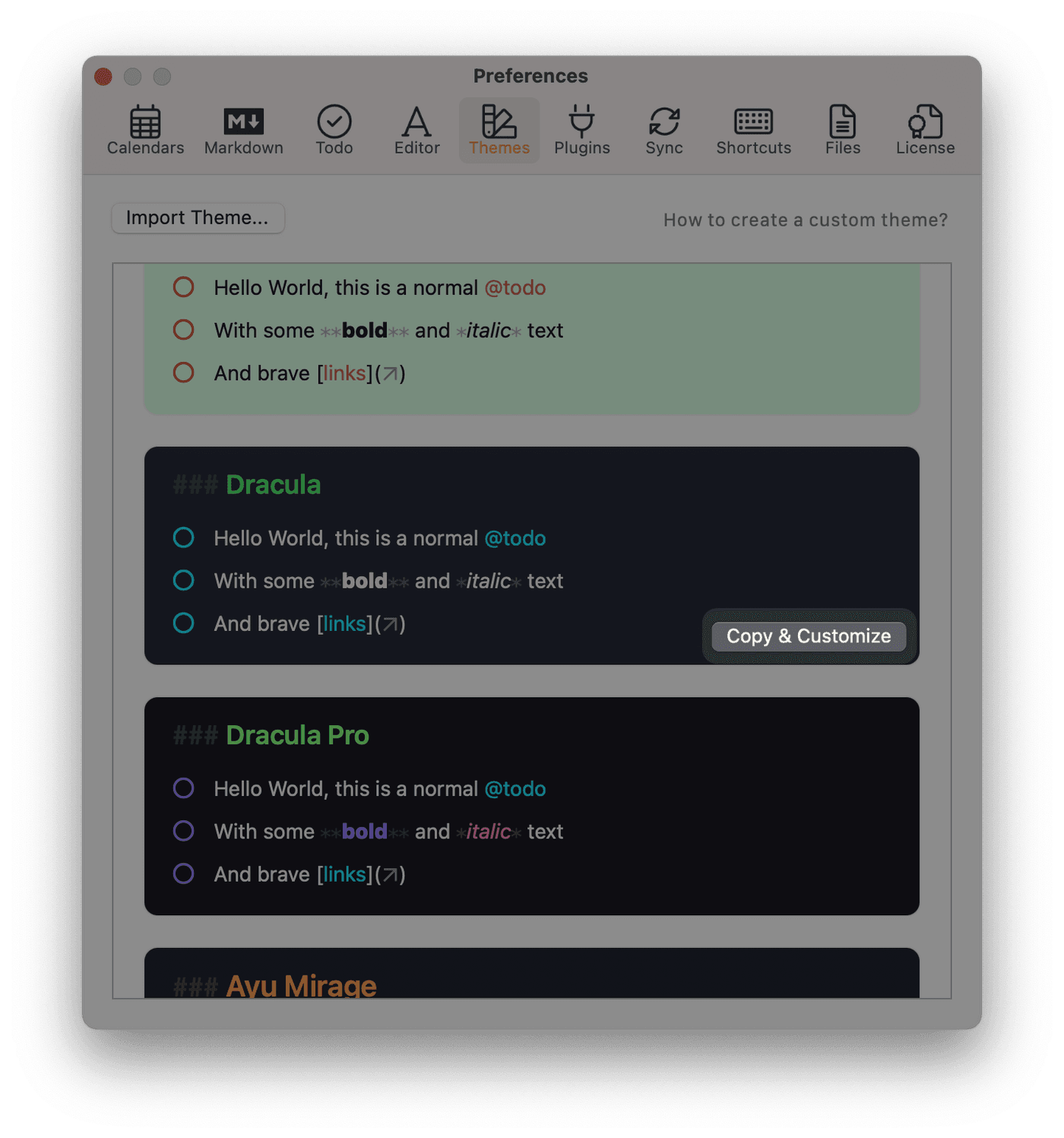Screen dimensions: 1064x1138
Task: Click the 'bold' word in Dracula Pro card
Action: point(365,832)
